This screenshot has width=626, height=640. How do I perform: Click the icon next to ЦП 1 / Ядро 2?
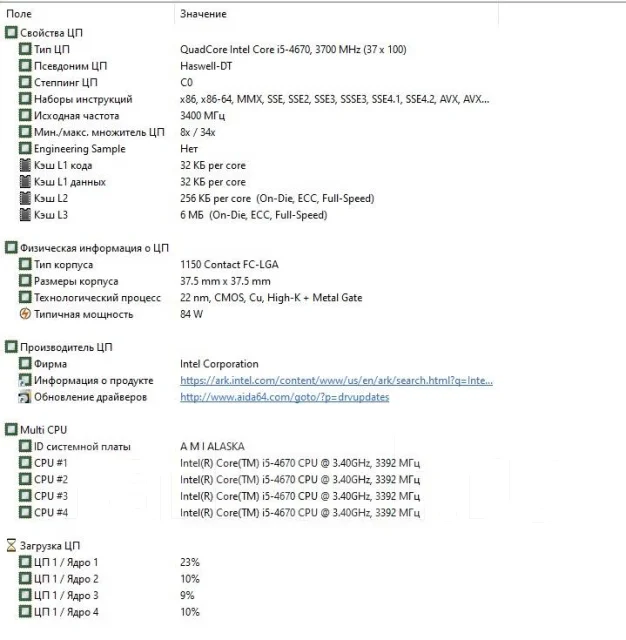point(25,579)
